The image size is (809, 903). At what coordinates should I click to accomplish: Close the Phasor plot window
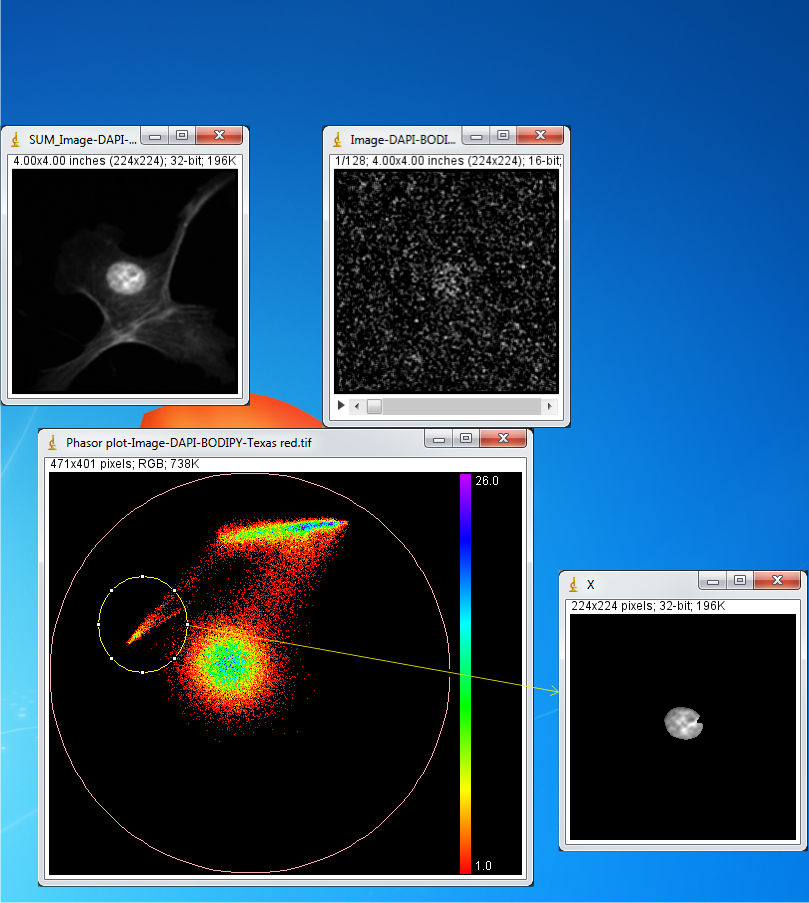(x=503, y=438)
